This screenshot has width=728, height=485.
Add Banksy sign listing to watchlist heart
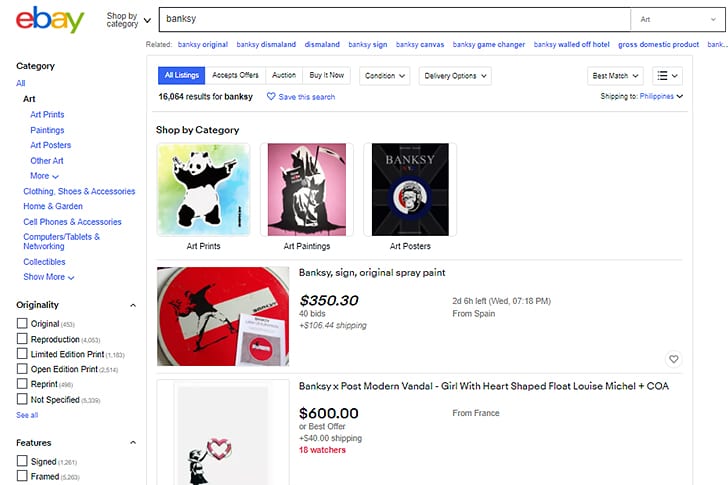(673, 359)
